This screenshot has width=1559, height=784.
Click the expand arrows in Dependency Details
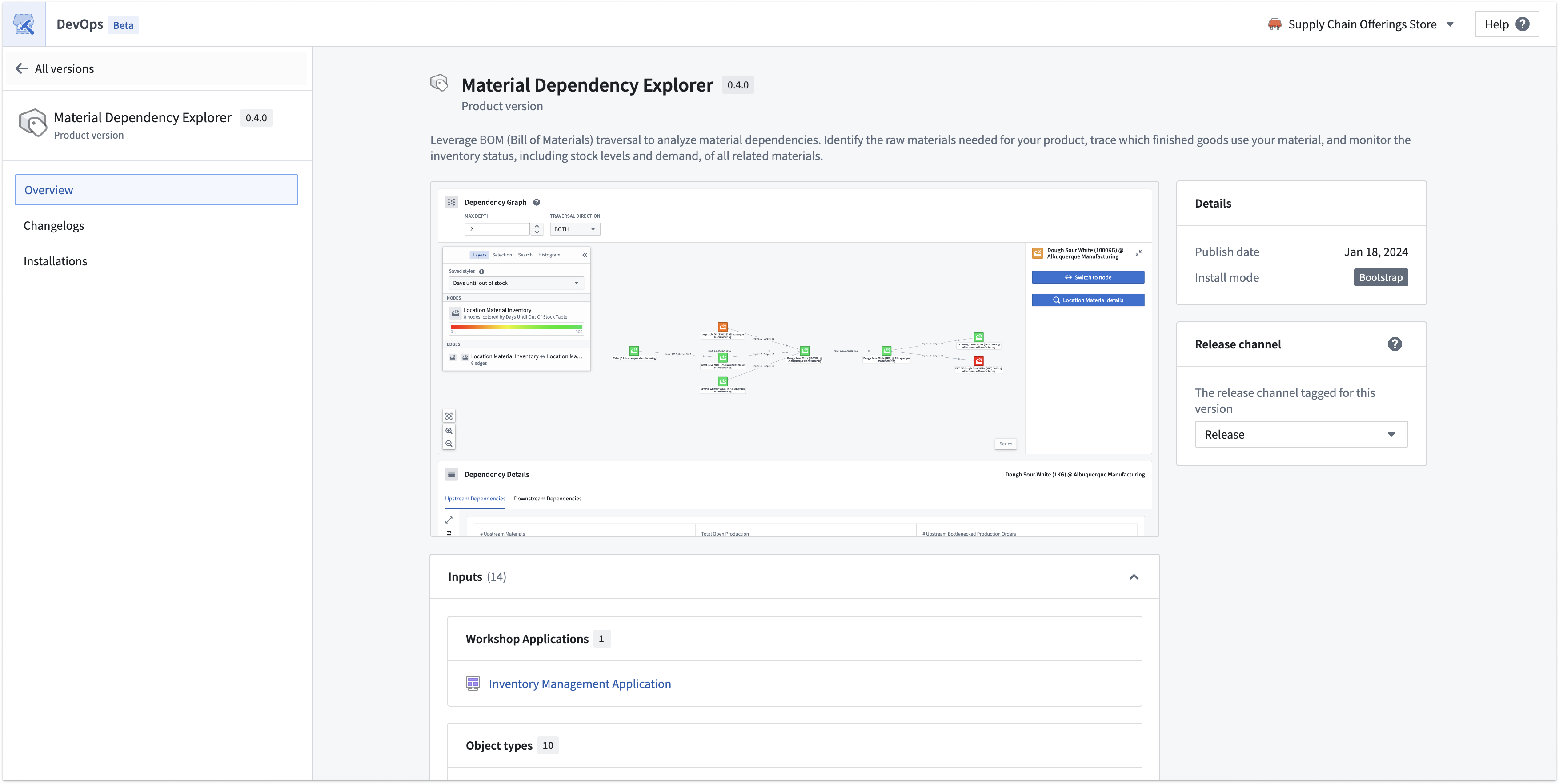click(x=449, y=520)
